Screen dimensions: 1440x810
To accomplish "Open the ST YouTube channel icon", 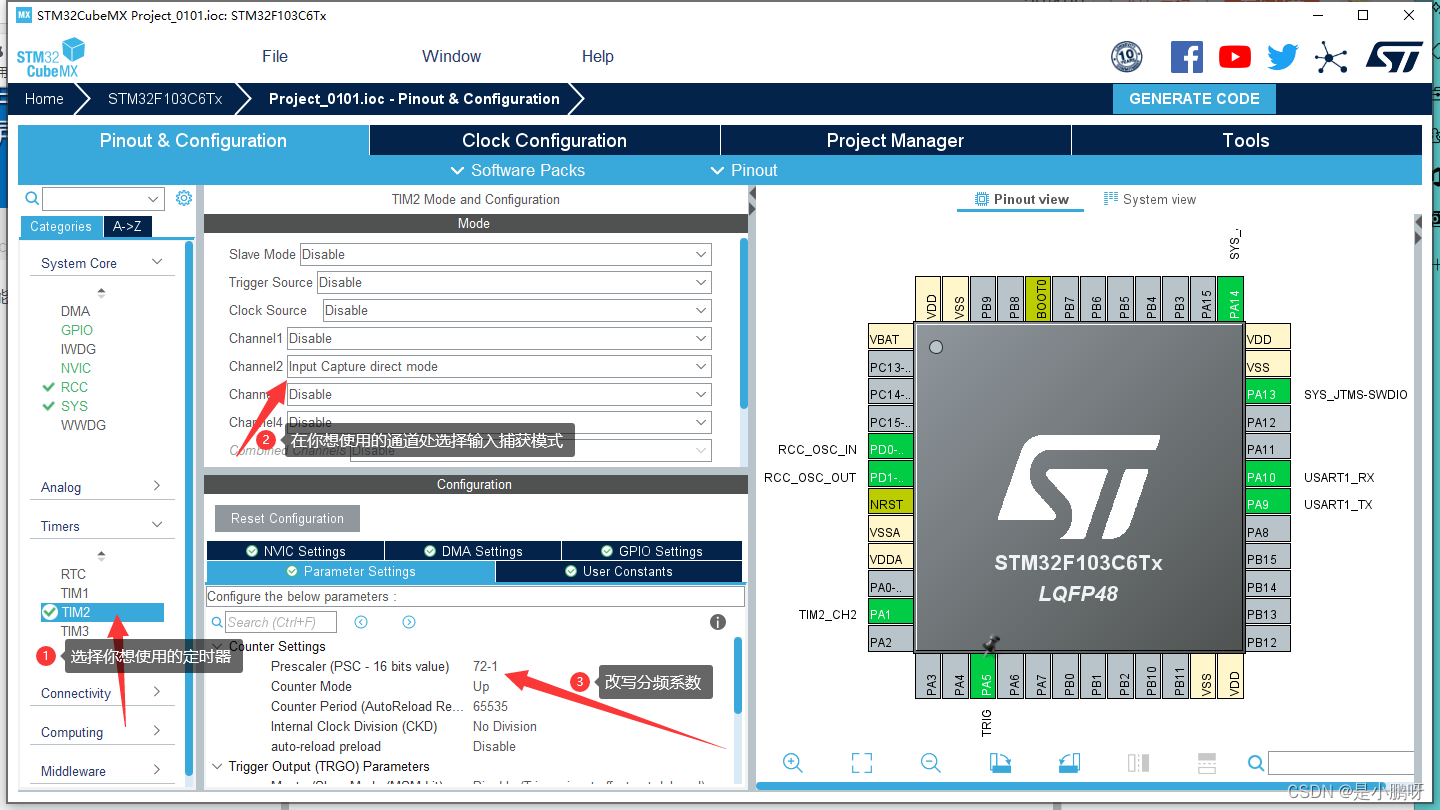I will (x=1235, y=57).
